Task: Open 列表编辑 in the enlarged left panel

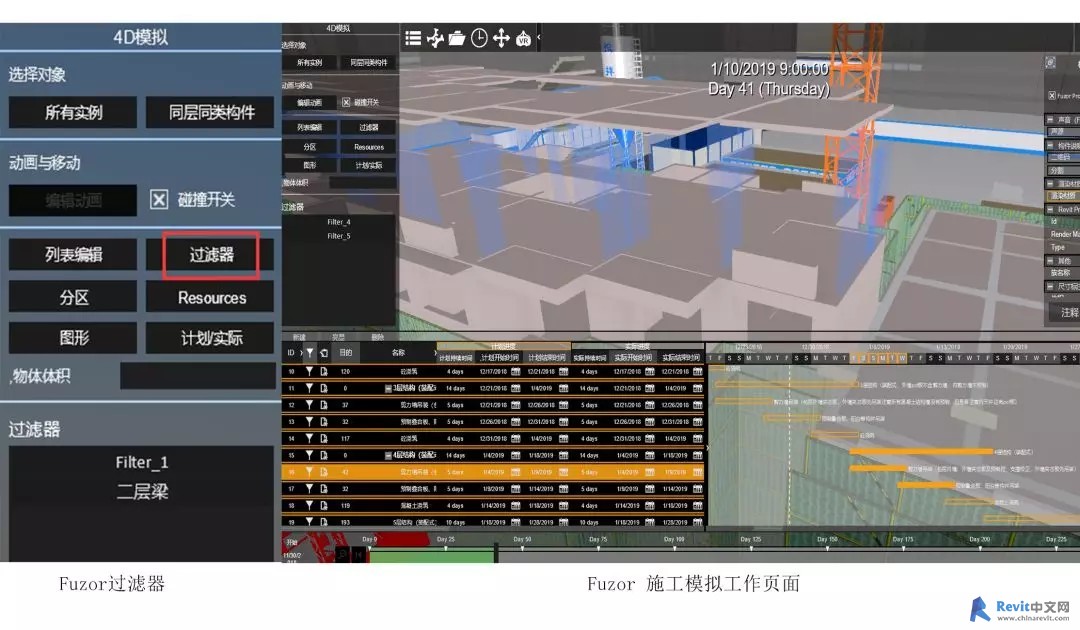Action: click(73, 255)
